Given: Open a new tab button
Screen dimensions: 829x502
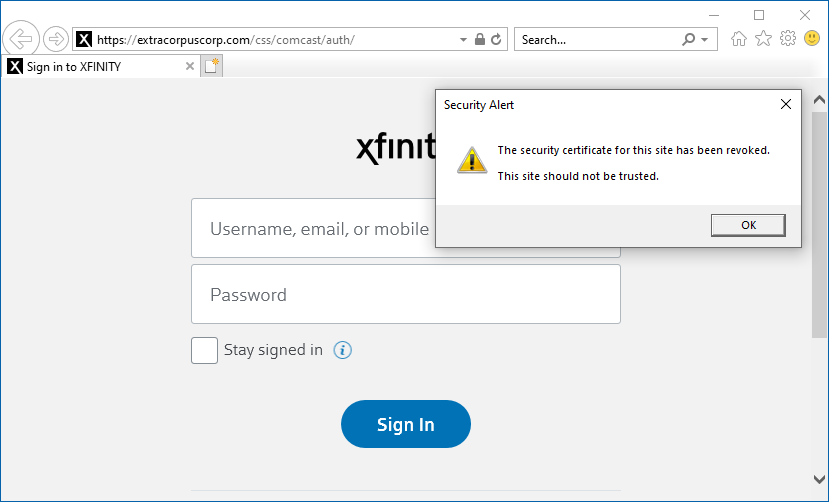Looking at the screenshot, I should tap(211, 66).
